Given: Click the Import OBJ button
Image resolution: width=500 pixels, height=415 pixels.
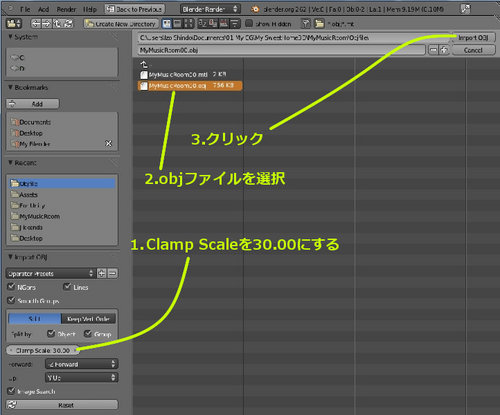Looking at the screenshot, I should [x=473, y=38].
